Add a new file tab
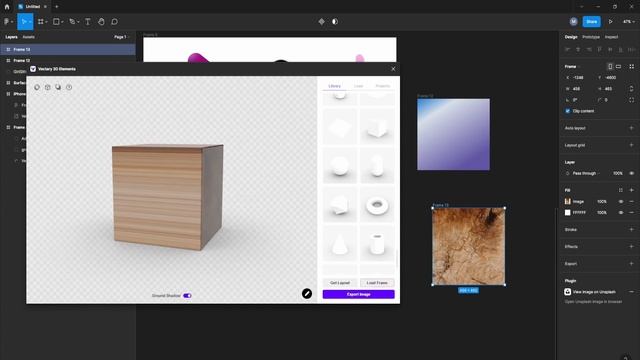The image size is (640, 360). point(57,7)
